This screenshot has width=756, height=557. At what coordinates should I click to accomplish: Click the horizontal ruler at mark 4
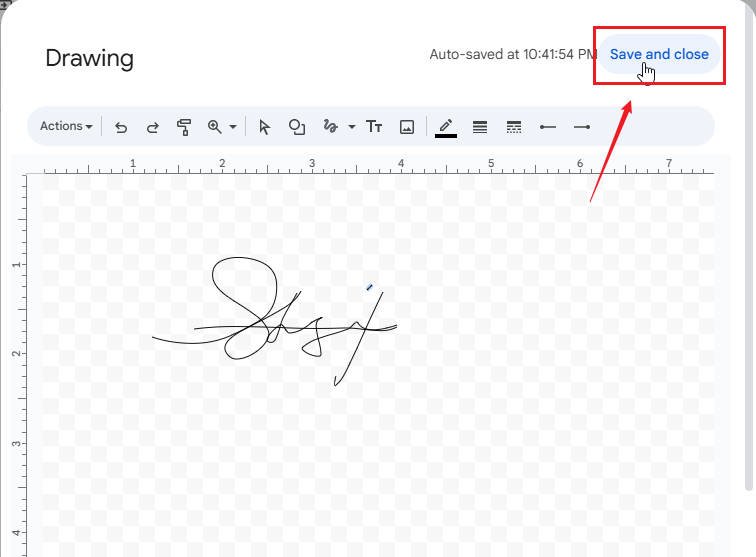401,164
